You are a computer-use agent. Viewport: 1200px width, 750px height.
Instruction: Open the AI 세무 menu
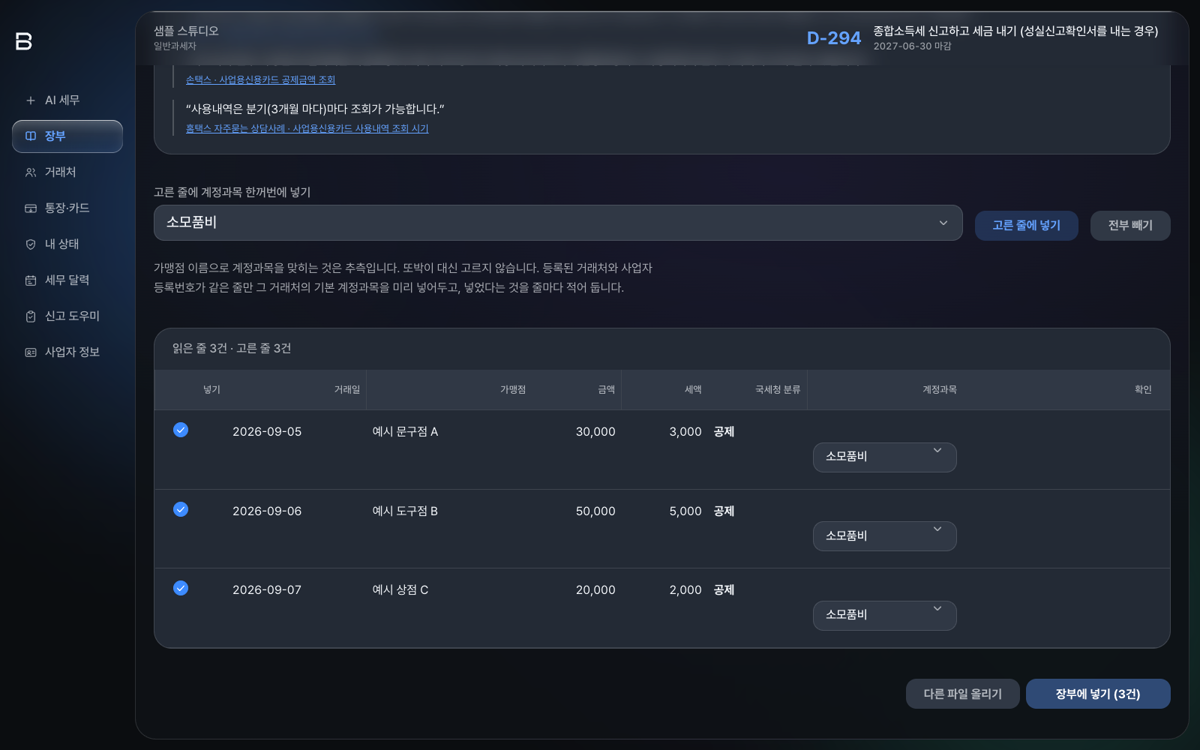(x=67, y=100)
